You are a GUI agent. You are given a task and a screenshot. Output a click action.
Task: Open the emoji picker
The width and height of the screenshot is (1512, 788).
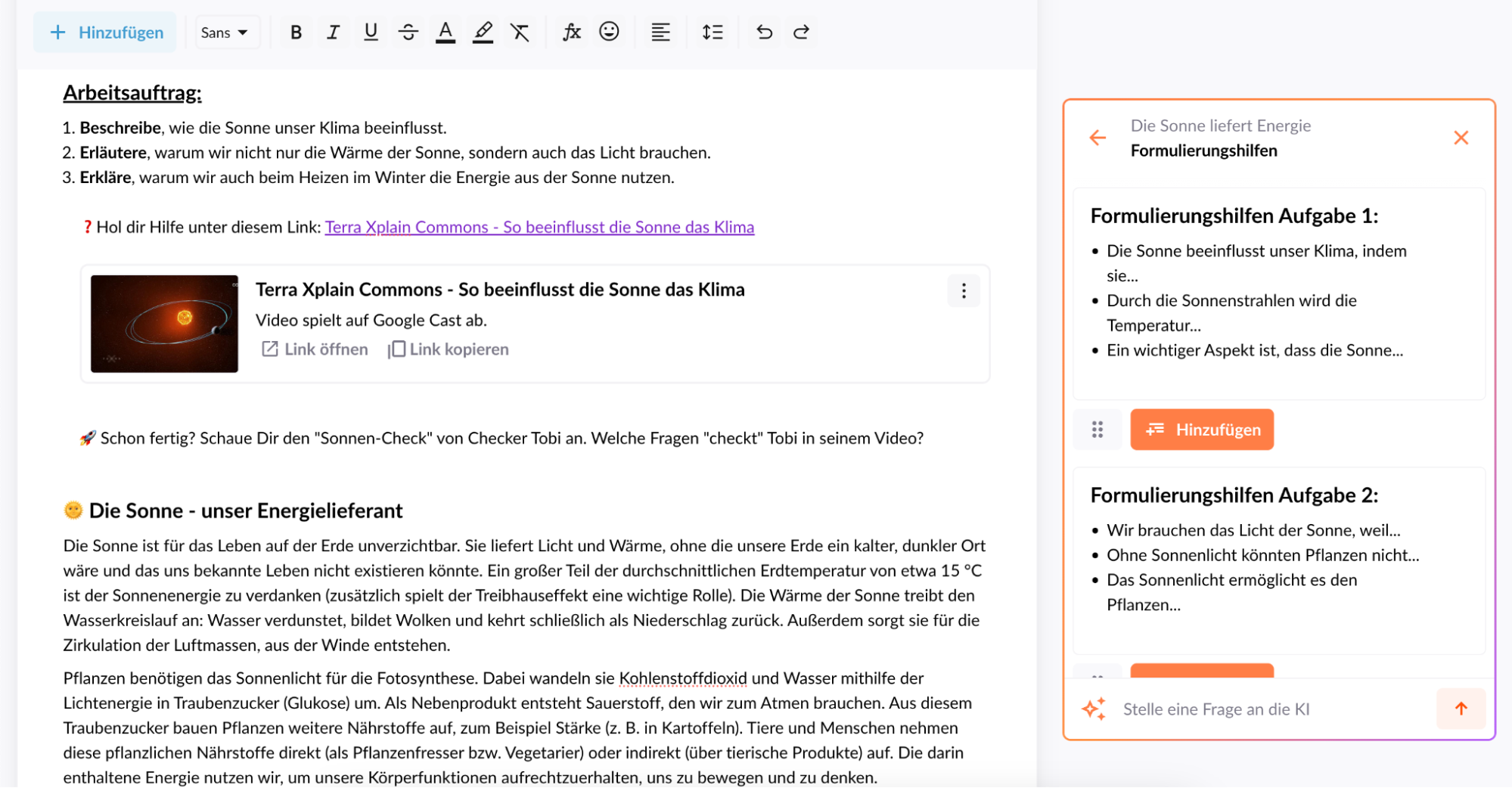(609, 32)
